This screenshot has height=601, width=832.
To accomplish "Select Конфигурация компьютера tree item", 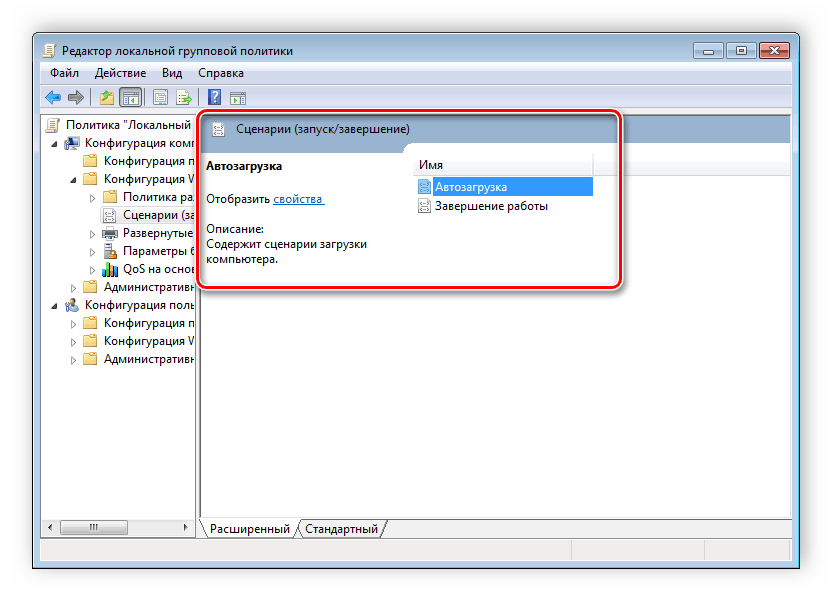I will click(x=140, y=143).
